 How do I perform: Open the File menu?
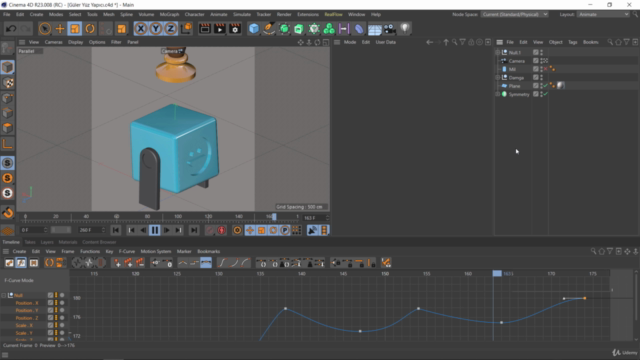(x=7, y=14)
